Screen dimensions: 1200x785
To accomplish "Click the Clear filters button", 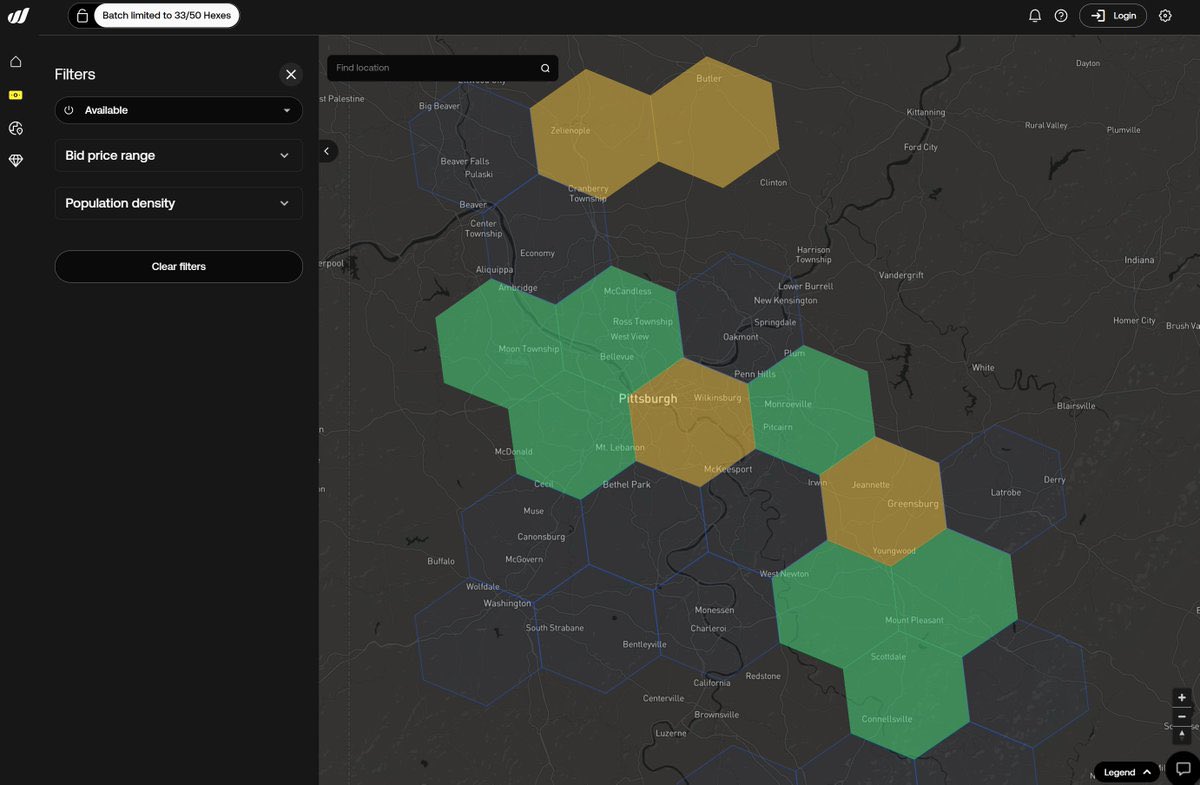I will (178, 266).
